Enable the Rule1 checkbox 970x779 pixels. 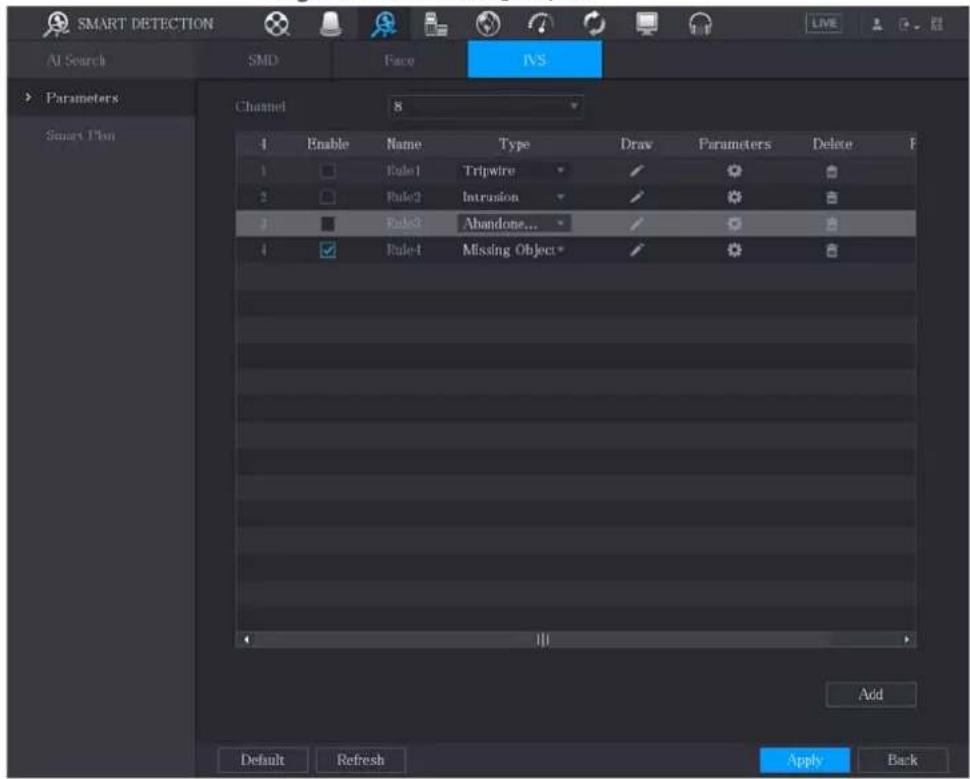[328, 171]
